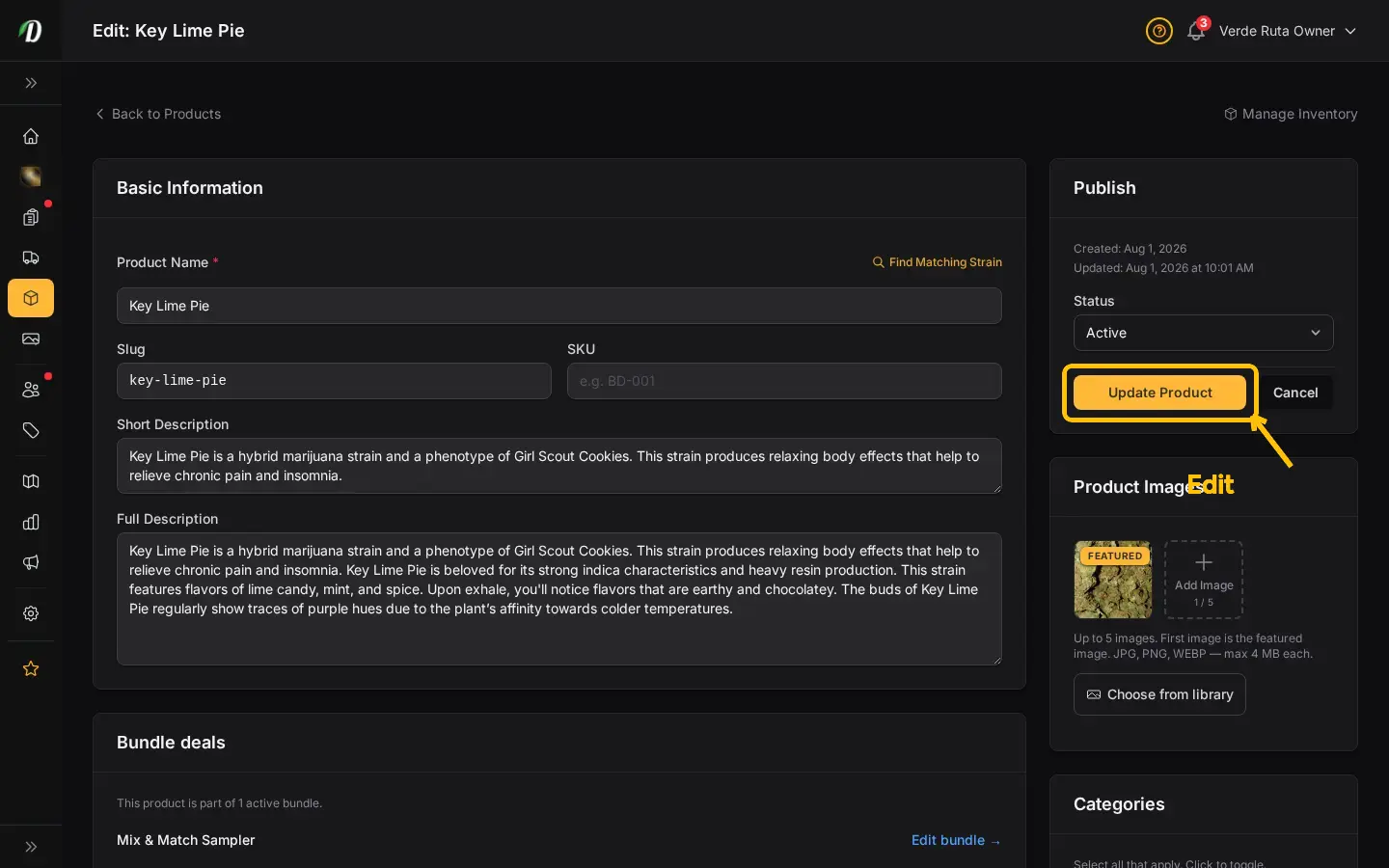Click the Cancel button
The width and height of the screenshot is (1389, 868).
(1295, 393)
